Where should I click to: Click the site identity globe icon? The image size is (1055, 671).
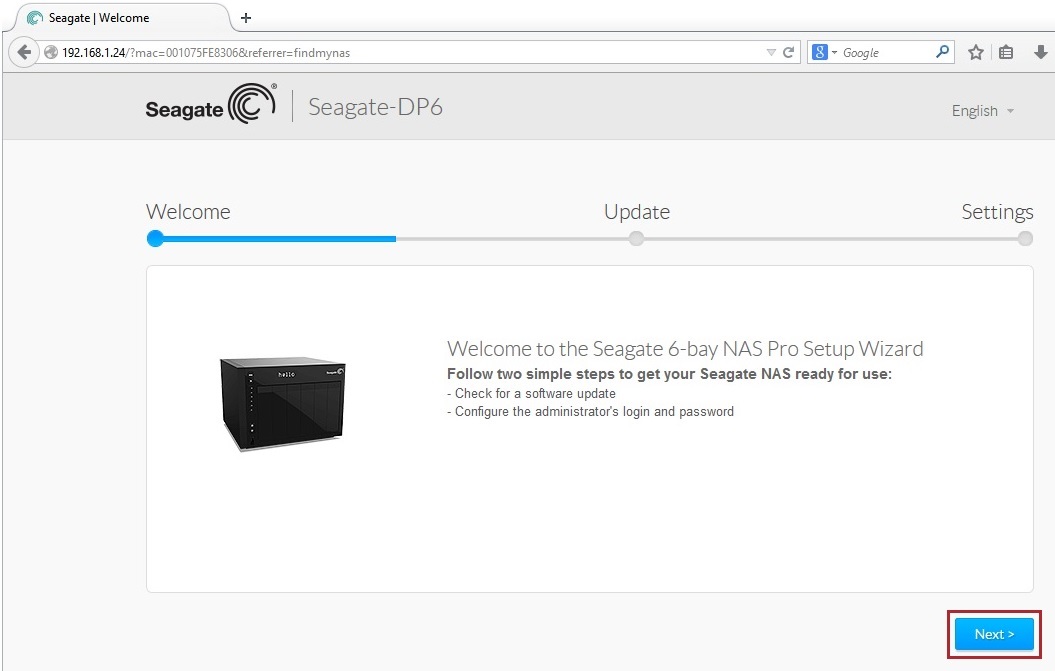coord(50,52)
